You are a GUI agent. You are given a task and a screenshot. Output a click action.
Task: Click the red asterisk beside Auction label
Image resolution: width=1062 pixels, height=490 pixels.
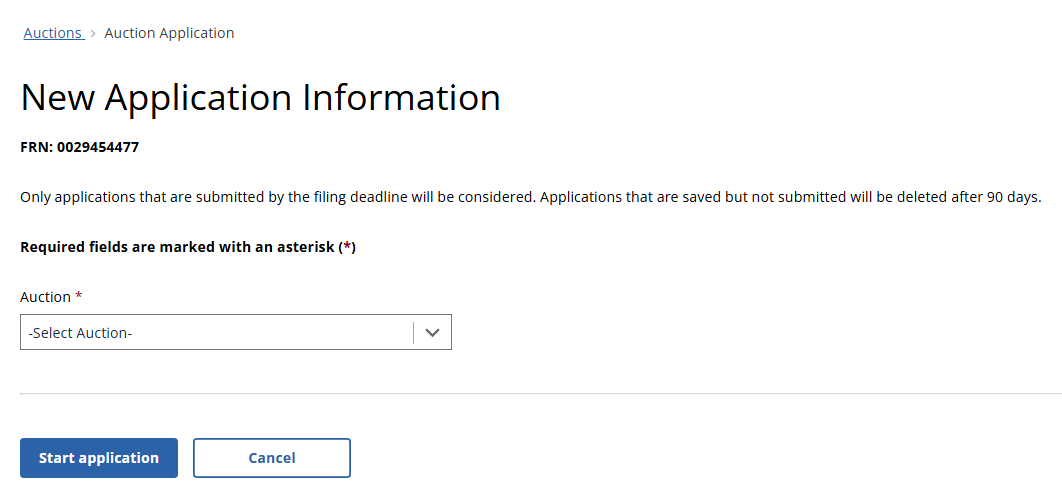[79, 296]
